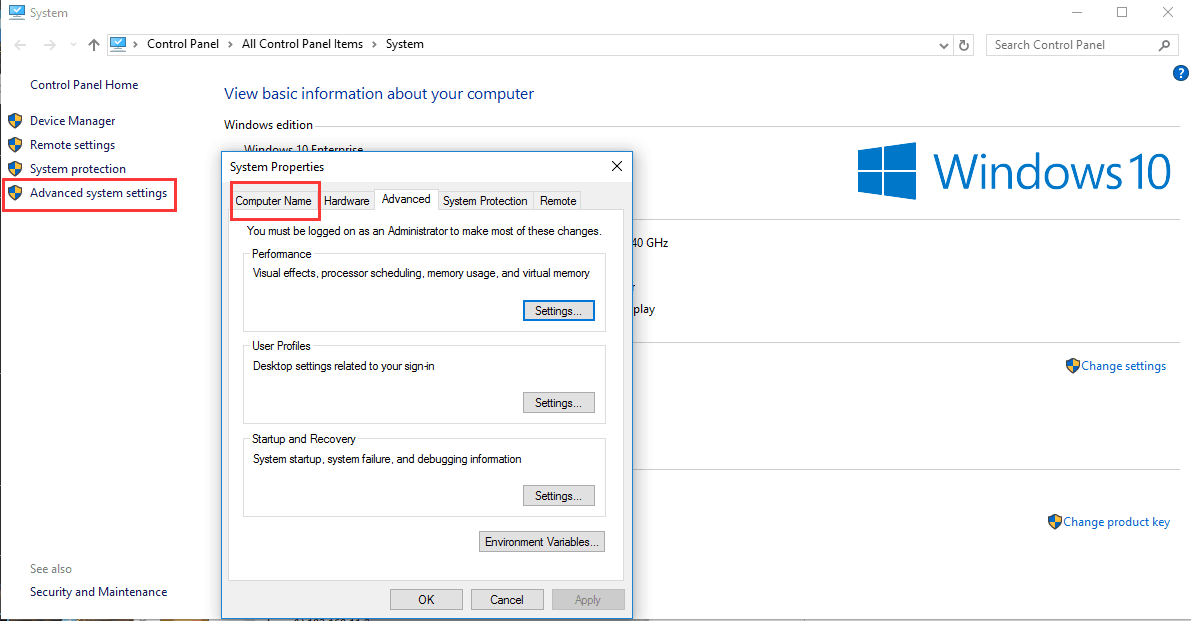The width and height of the screenshot is (1191, 621).
Task: Open the System Protection tab
Action: [x=485, y=200]
